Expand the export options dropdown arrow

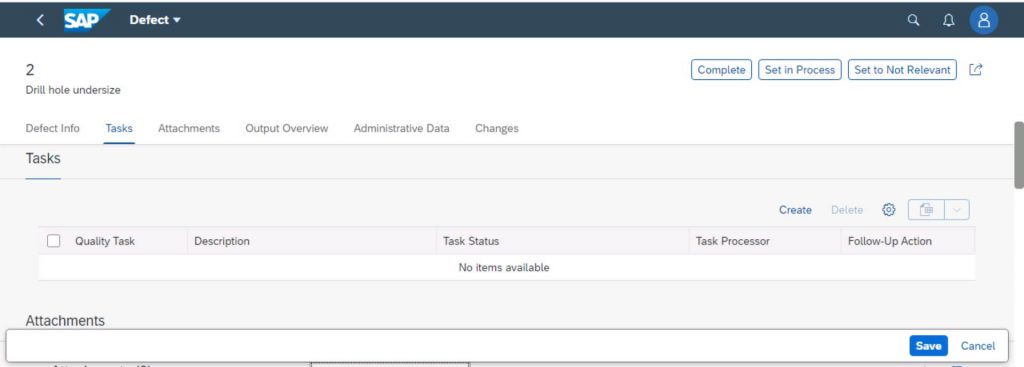[x=957, y=210]
